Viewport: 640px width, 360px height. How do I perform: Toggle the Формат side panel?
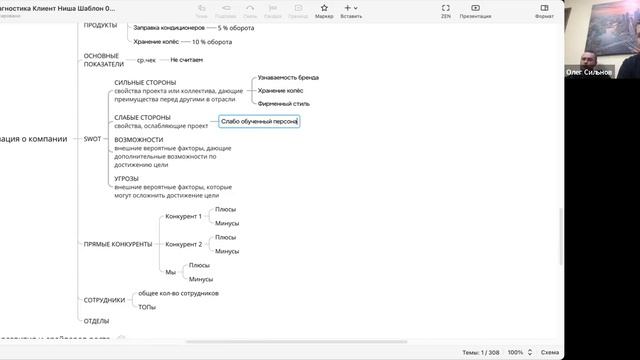(x=544, y=8)
